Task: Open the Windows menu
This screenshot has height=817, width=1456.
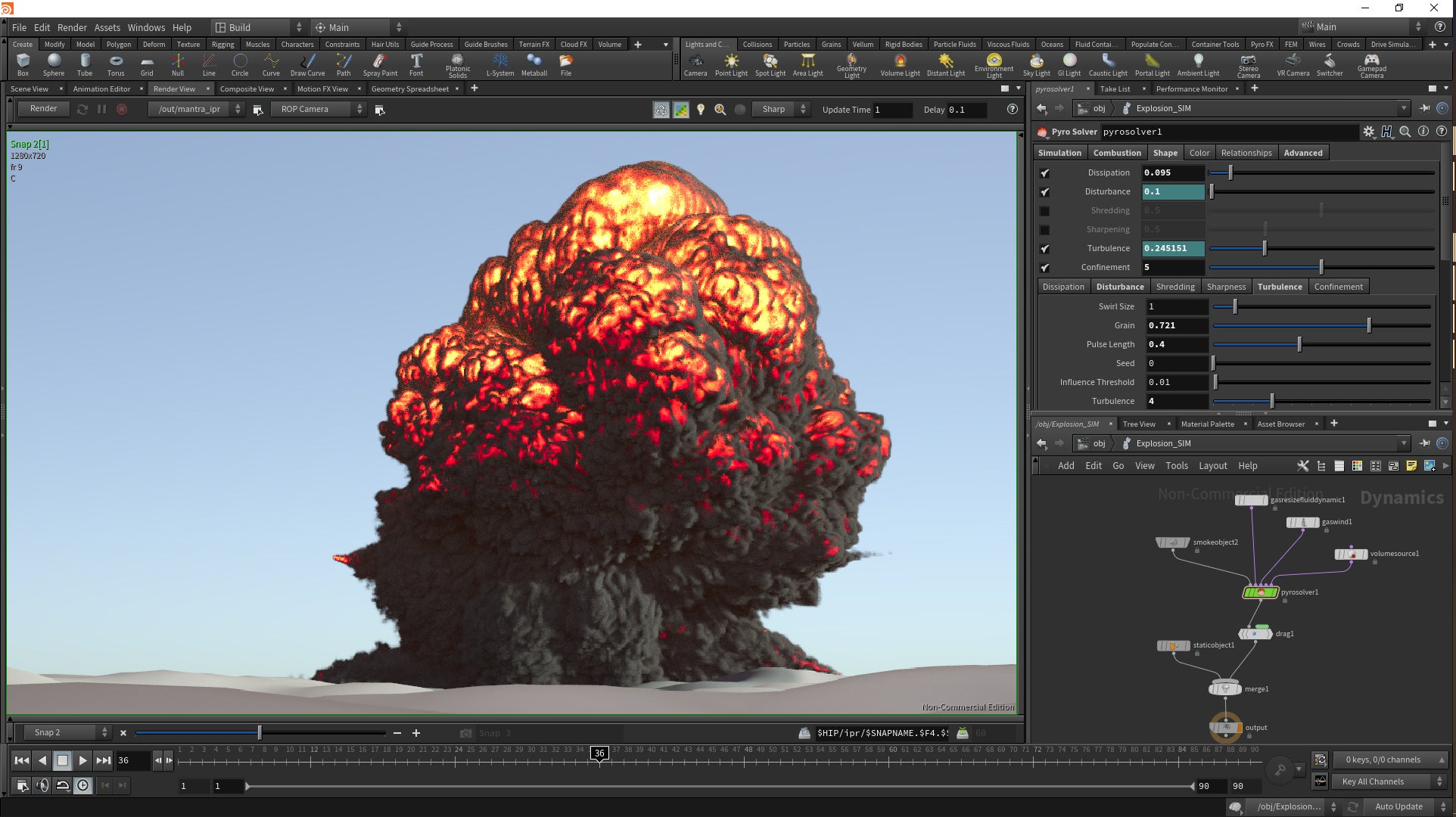Action: (x=146, y=27)
